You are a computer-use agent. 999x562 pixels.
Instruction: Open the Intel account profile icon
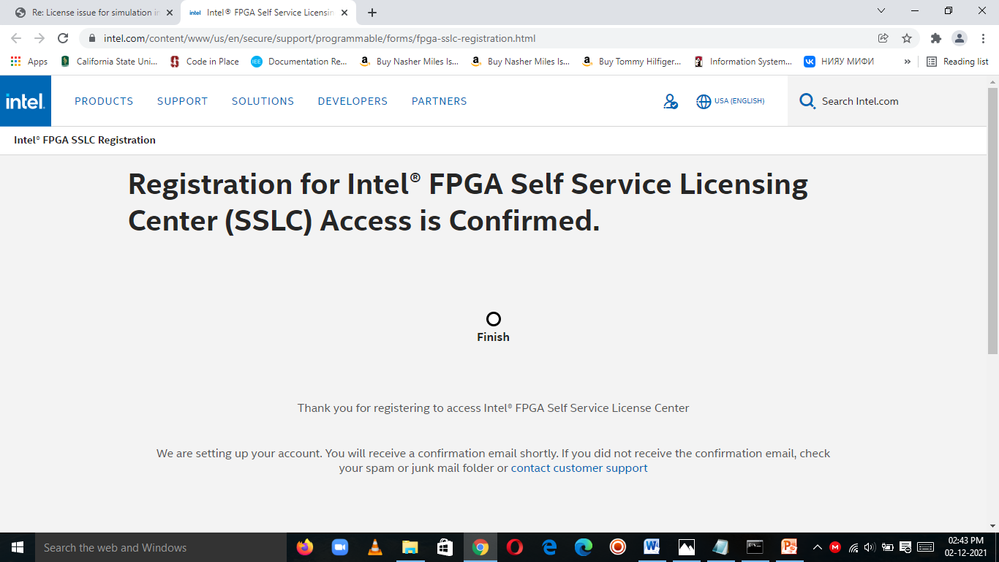670,101
